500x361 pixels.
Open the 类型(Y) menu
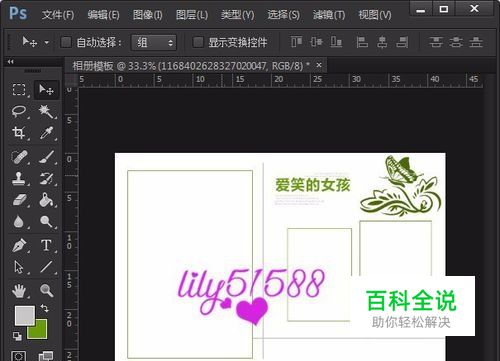tap(237, 15)
